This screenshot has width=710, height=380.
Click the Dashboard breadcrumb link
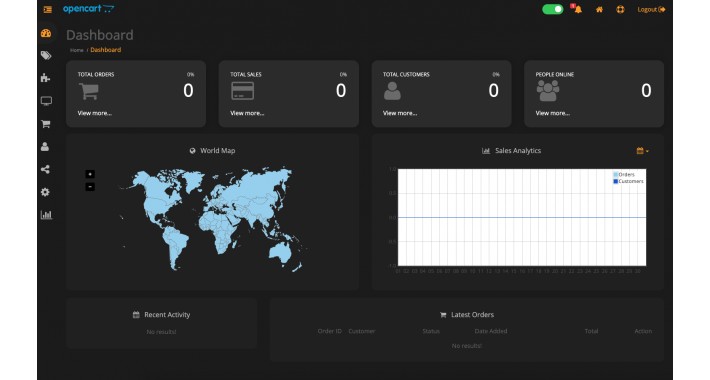106,50
